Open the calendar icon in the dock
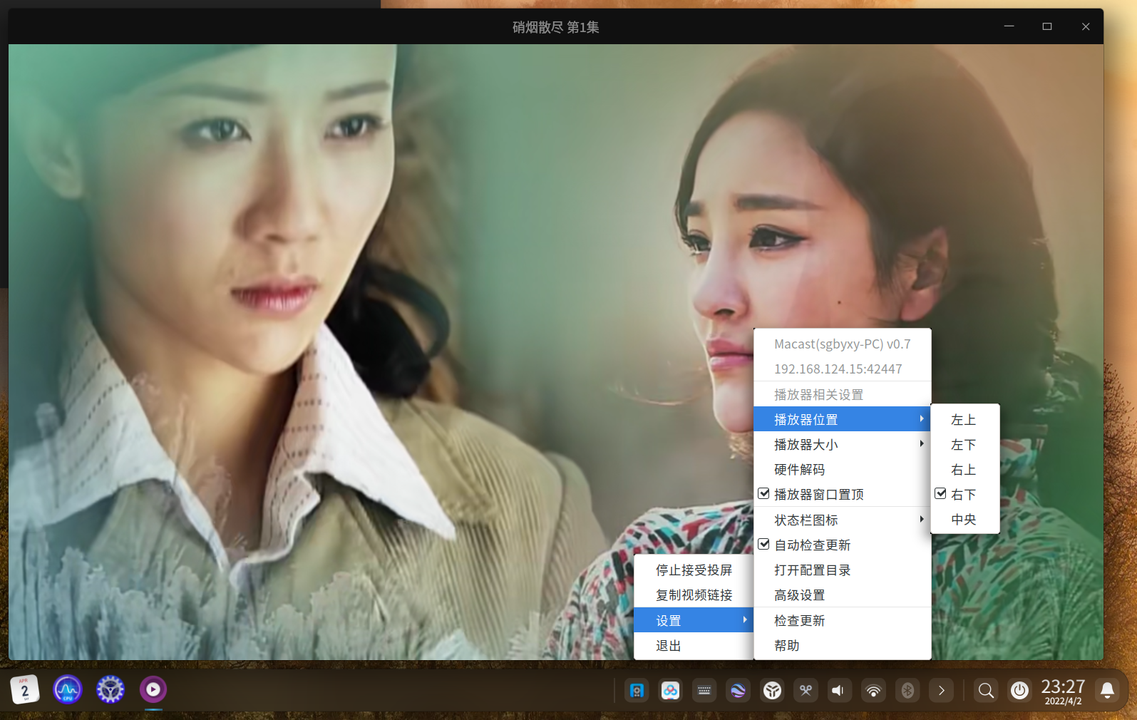The image size is (1137, 720). (x=24, y=690)
